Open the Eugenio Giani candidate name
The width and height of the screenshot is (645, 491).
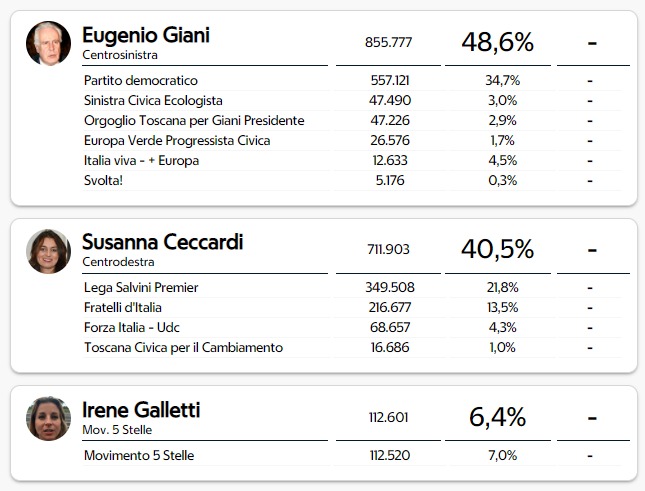[146, 35]
